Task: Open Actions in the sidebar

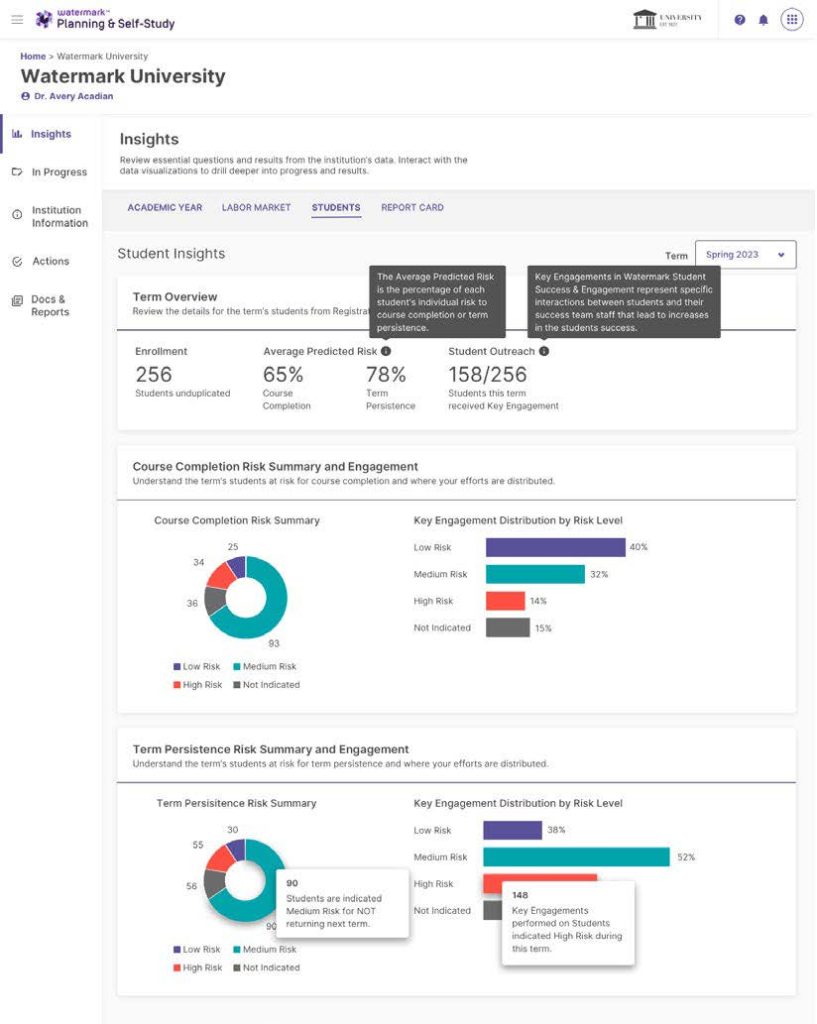Action: pos(50,261)
